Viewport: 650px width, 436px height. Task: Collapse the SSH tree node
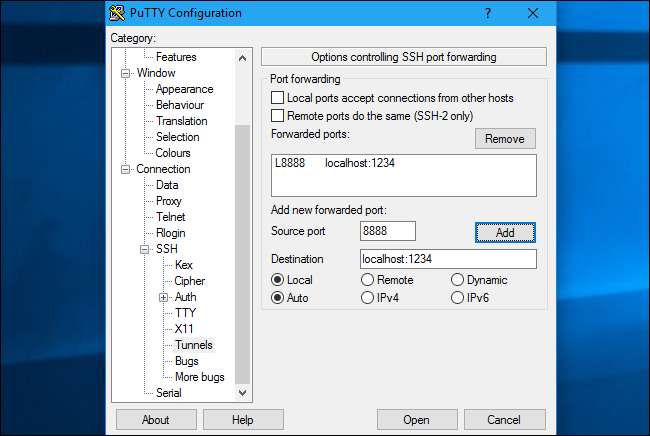tap(145, 249)
